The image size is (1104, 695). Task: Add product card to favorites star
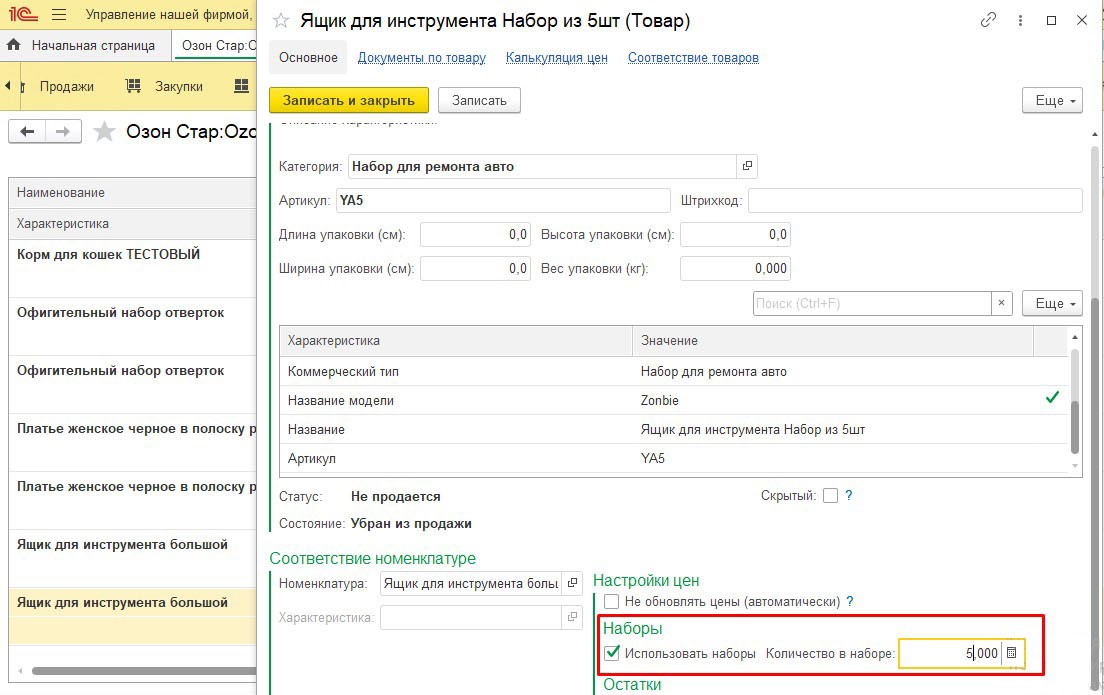(281, 20)
